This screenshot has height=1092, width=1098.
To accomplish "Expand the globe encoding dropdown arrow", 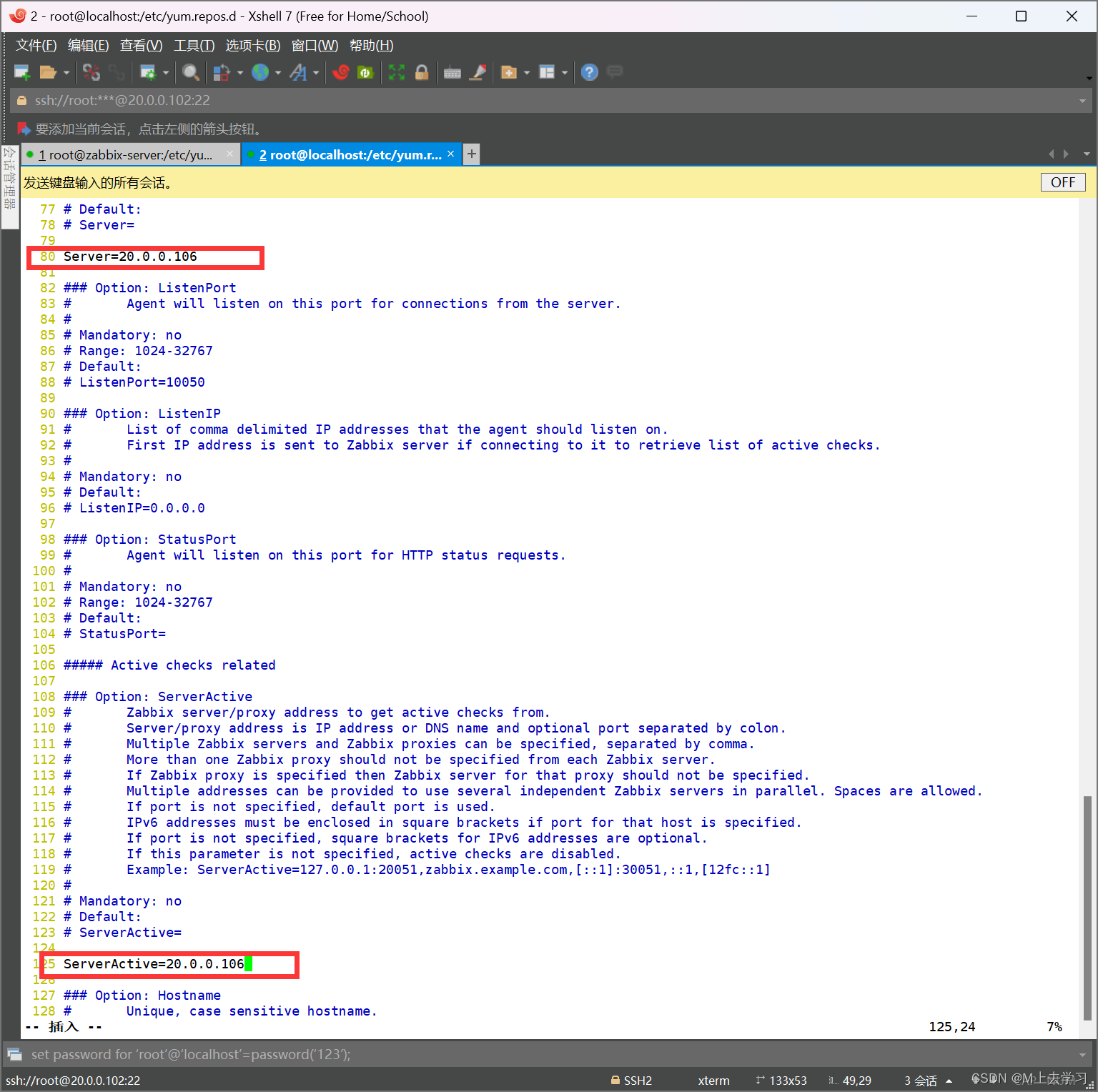I will pyautogui.click(x=278, y=72).
